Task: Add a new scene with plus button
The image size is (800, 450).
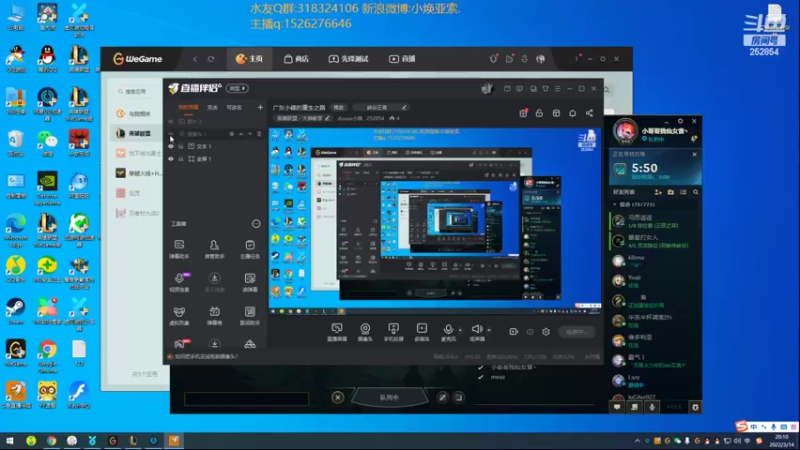Action: click(260, 107)
